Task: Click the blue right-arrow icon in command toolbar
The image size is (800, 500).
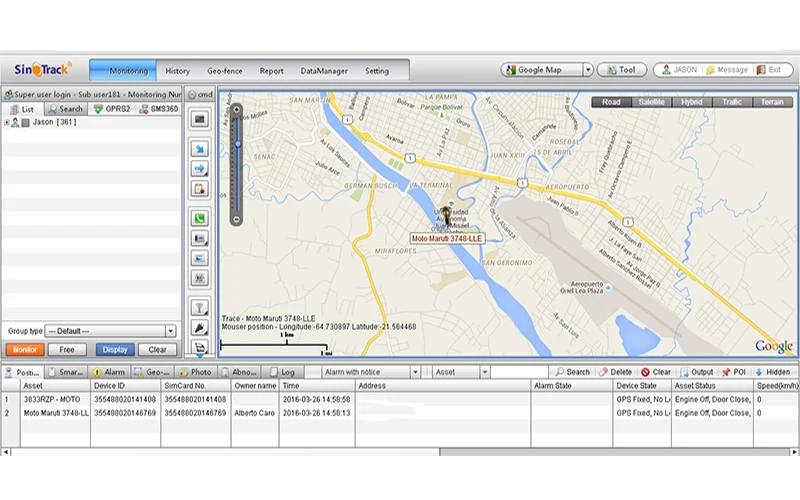Action: [x=199, y=168]
